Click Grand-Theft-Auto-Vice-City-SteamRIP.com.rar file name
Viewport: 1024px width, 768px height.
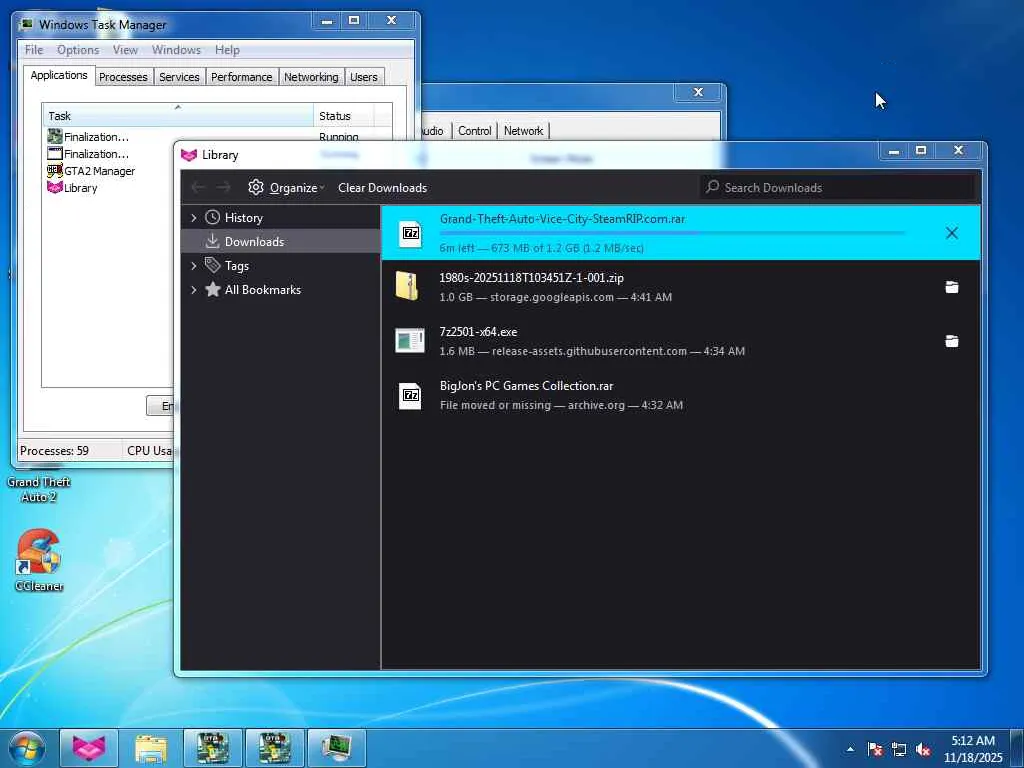point(562,219)
